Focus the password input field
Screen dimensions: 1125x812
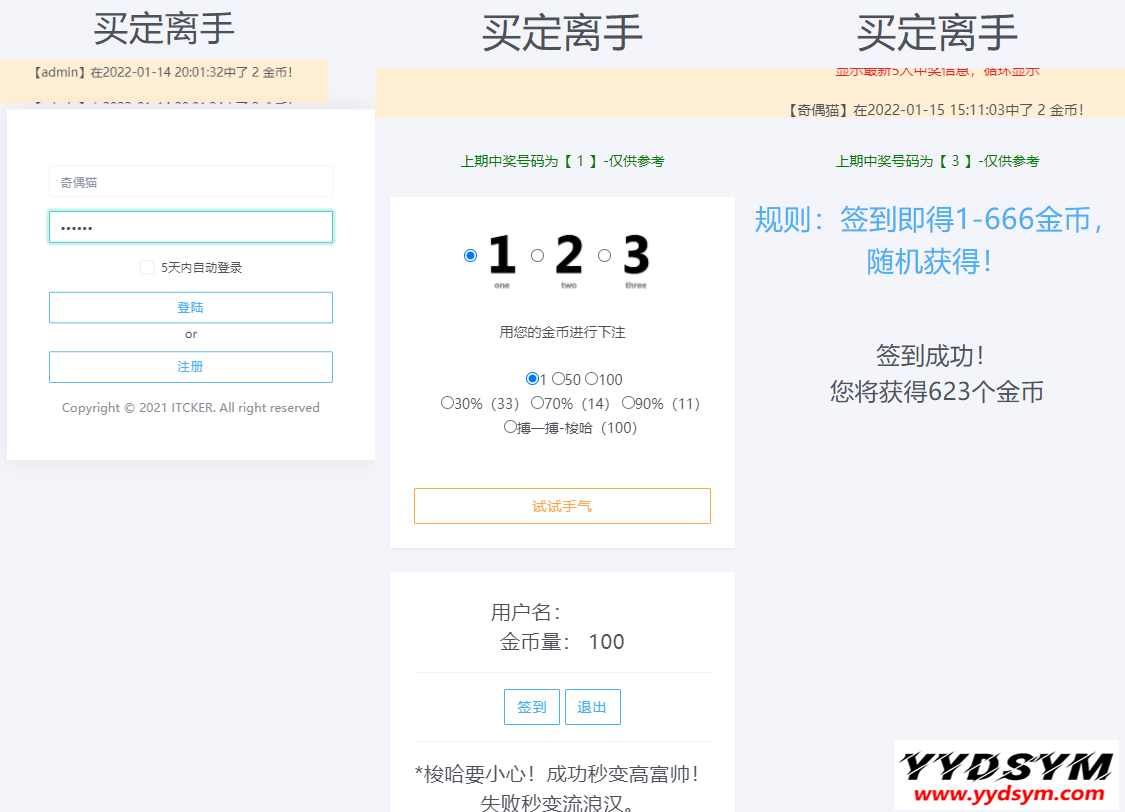click(x=190, y=227)
